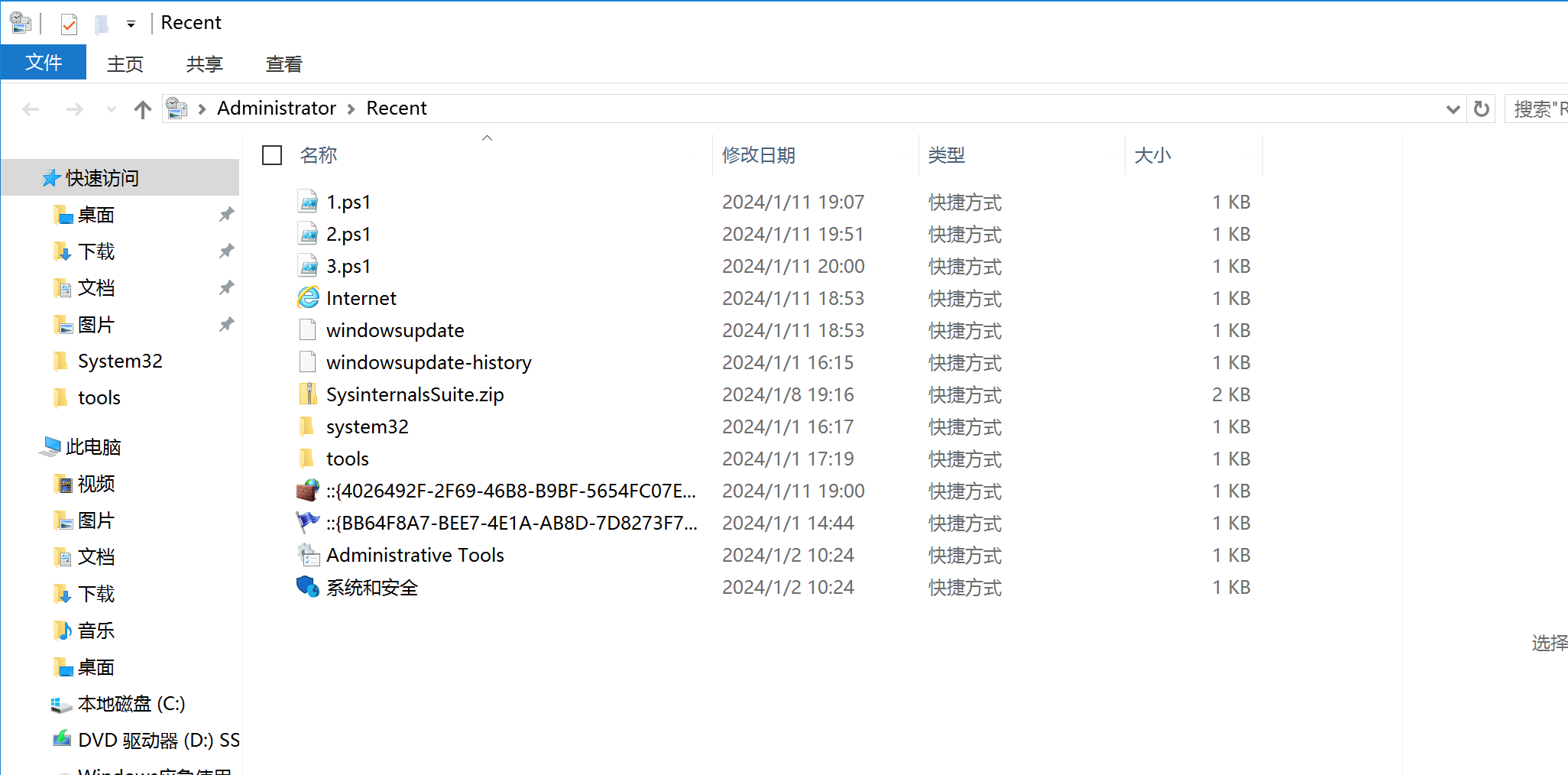The width and height of the screenshot is (1568, 775).
Task: Open the quick access toolbar customize dropdown
Action: (131, 24)
